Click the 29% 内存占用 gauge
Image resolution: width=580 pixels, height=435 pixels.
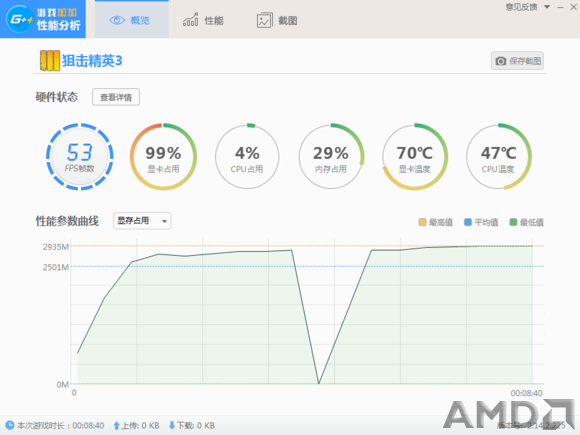point(331,156)
